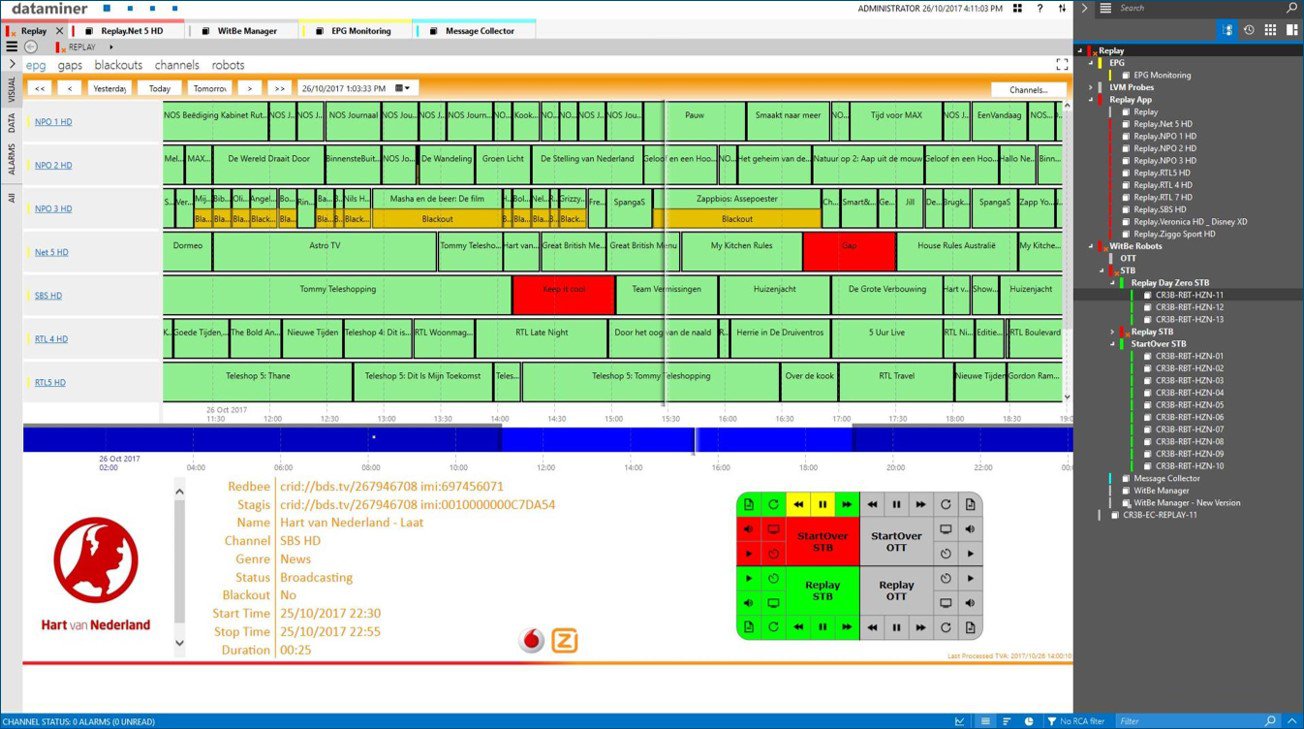1304x729 pixels.
Task: Click the Channels... button
Action: 1028,89
